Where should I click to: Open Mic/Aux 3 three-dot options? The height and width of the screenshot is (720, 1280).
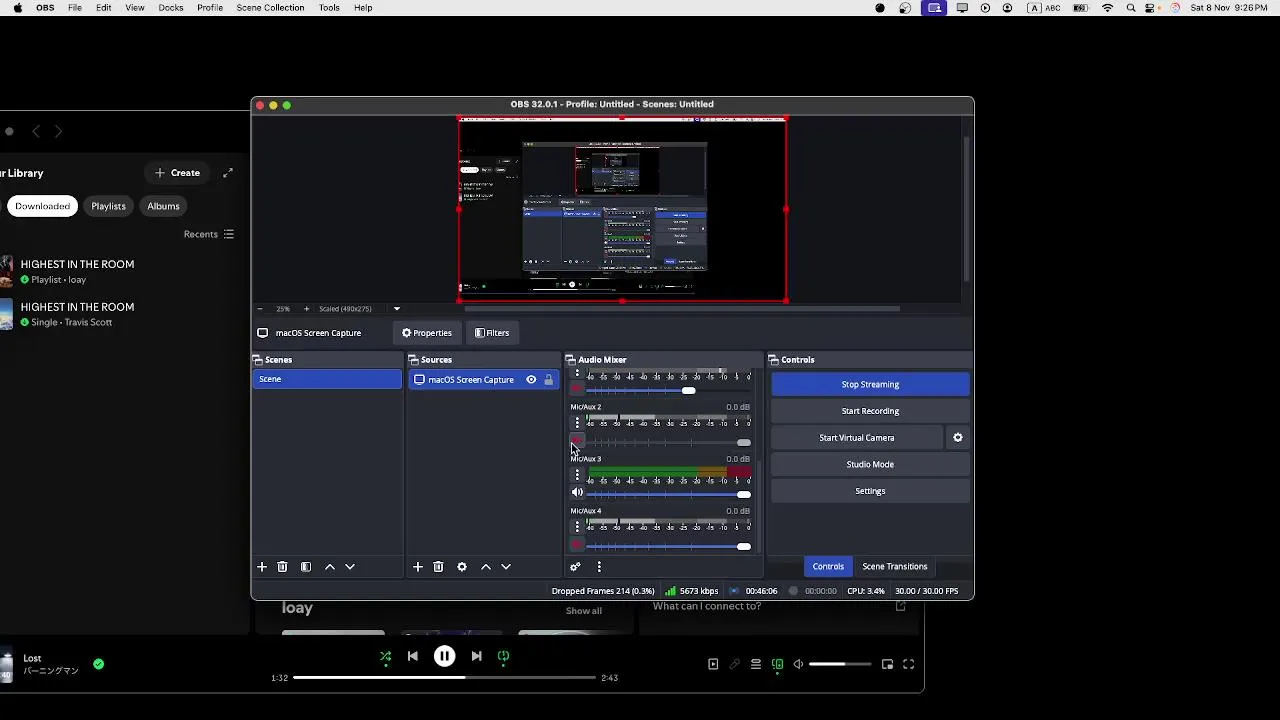(x=577, y=475)
